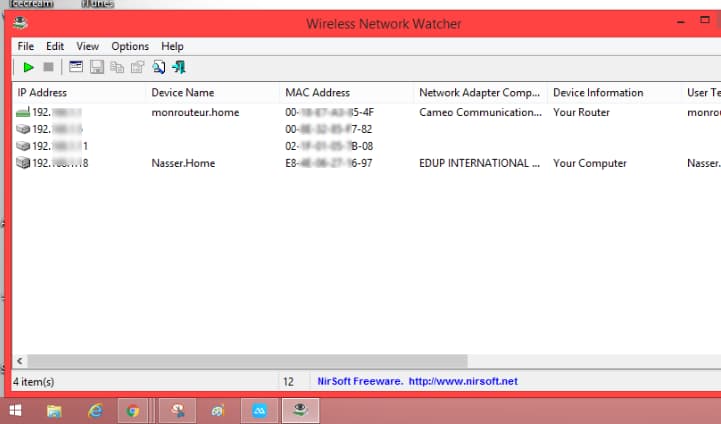Image resolution: width=721 pixels, height=424 pixels.
Task: Start scanning with the green play icon
Action: [x=28, y=67]
